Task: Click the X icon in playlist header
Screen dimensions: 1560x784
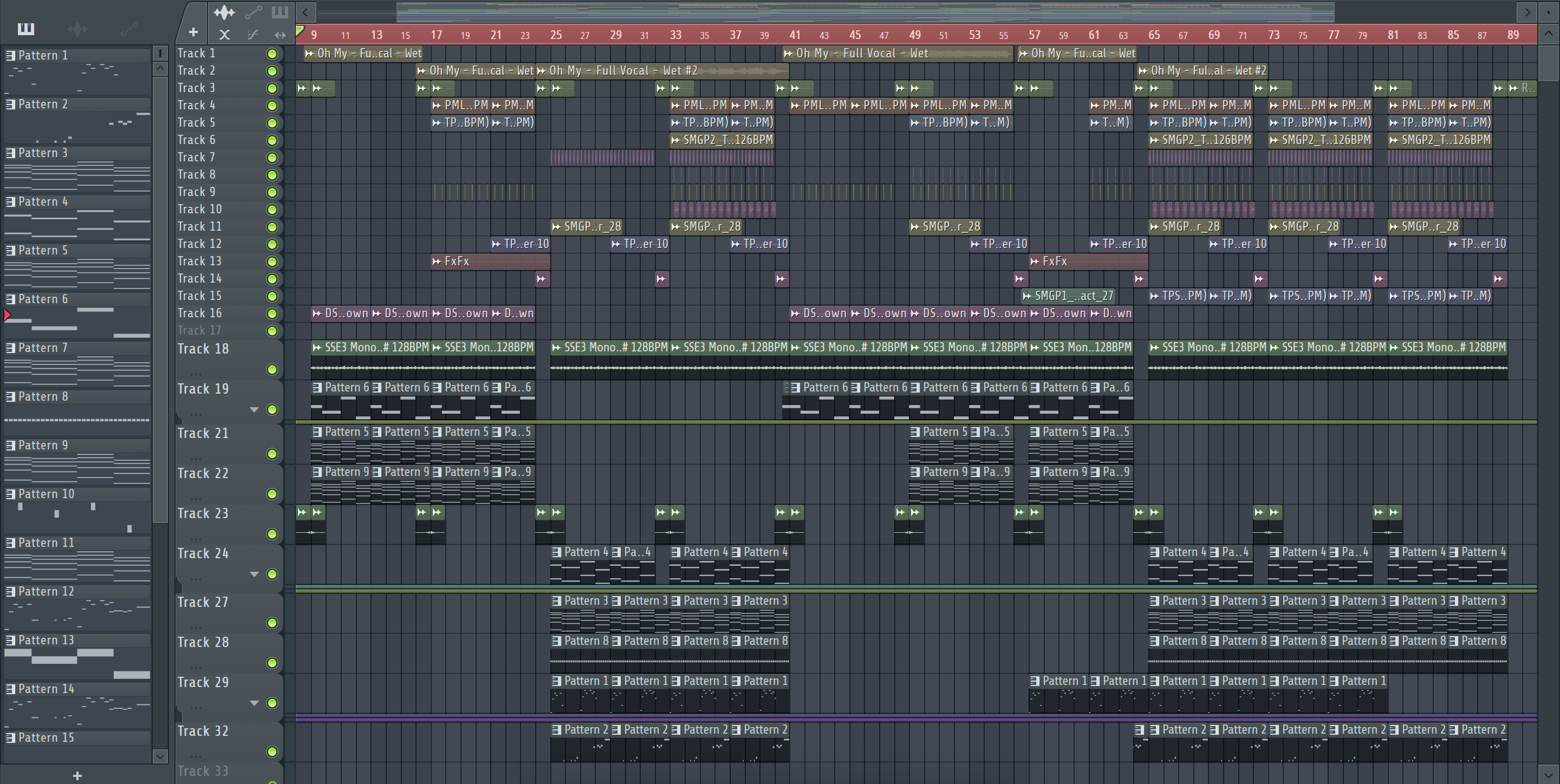Action: click(x=224, y=35)
